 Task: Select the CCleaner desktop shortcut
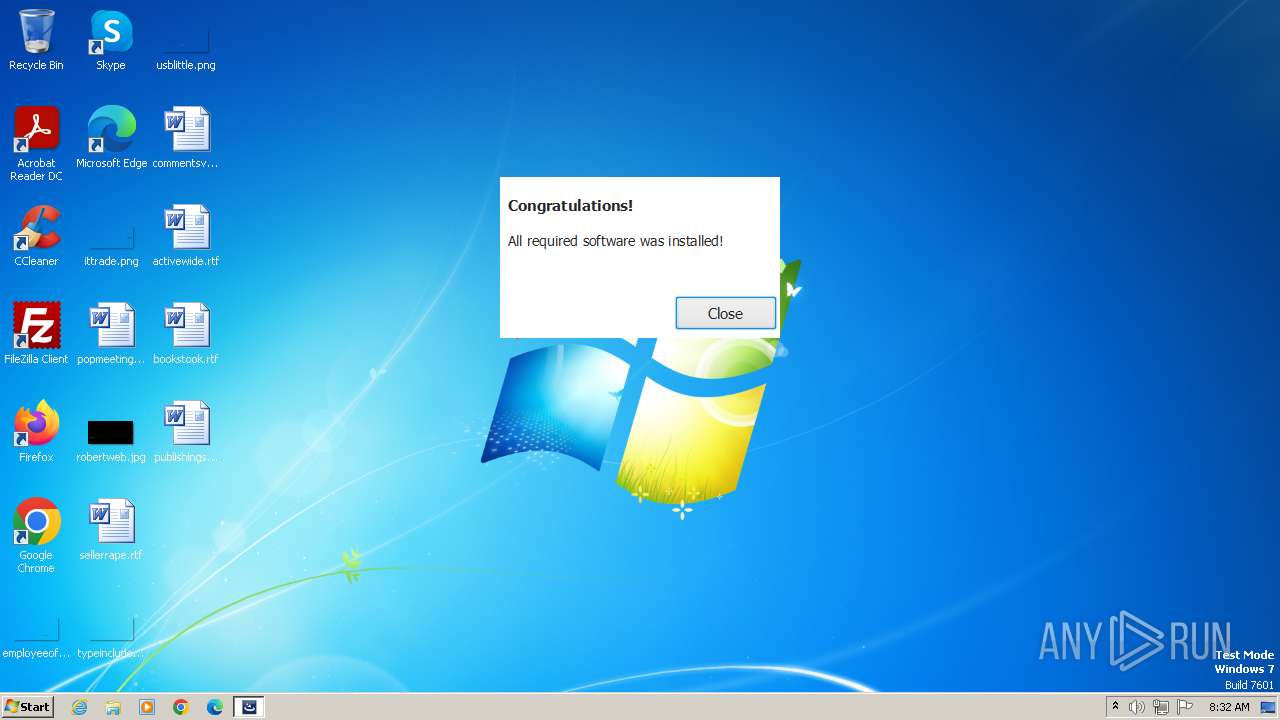[36, 236]
